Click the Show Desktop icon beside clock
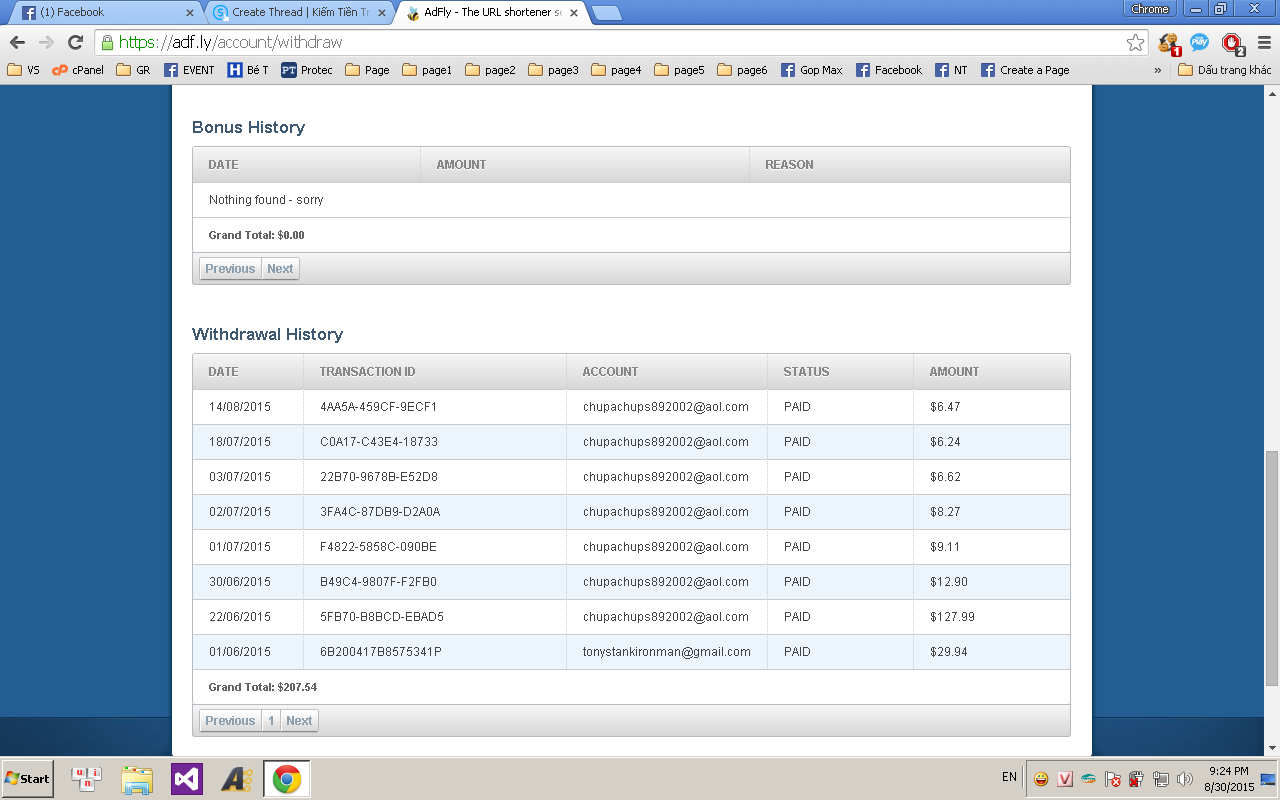1280x800 pixels. 1268,779
